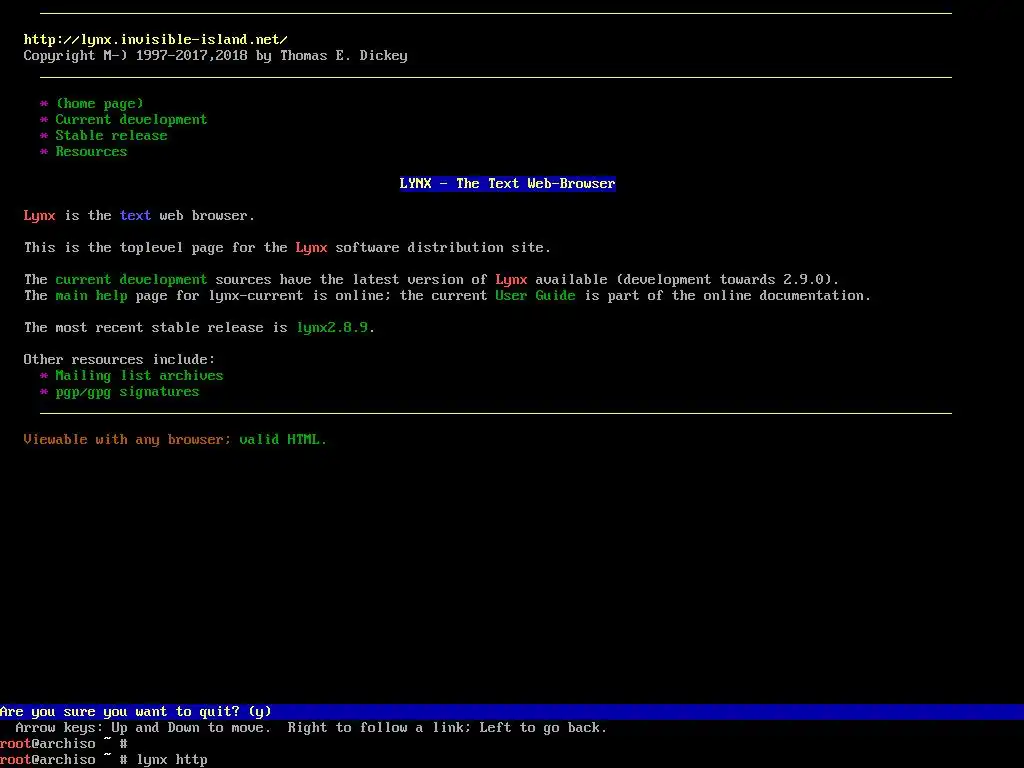The height and width of the screenshot is (768, 1024).
Task: Click Lynx in the software distribution site sentence
Action: [x=311, y=248]
